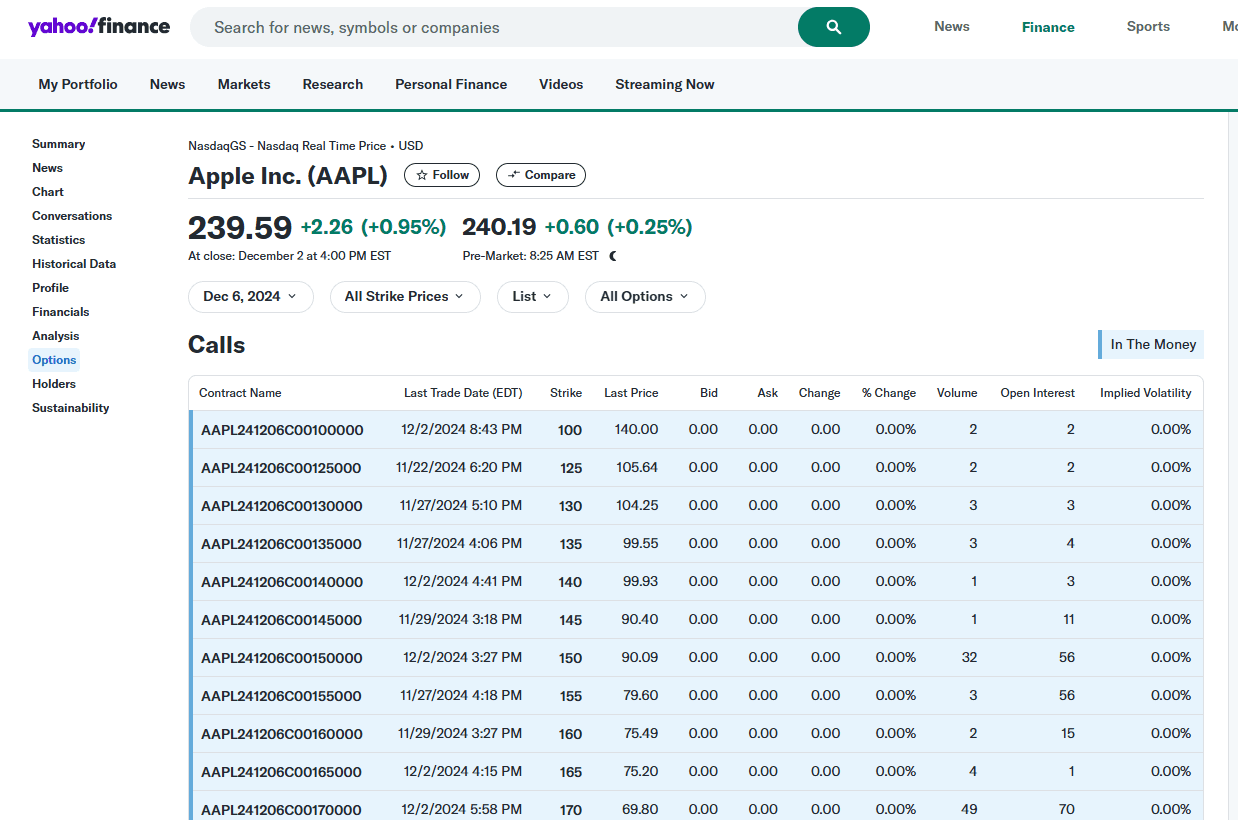The width and height of the screenshot is (1238, 820).
Task: Open contract AAPL241206C00150000
Action: (x=282, y=658)
